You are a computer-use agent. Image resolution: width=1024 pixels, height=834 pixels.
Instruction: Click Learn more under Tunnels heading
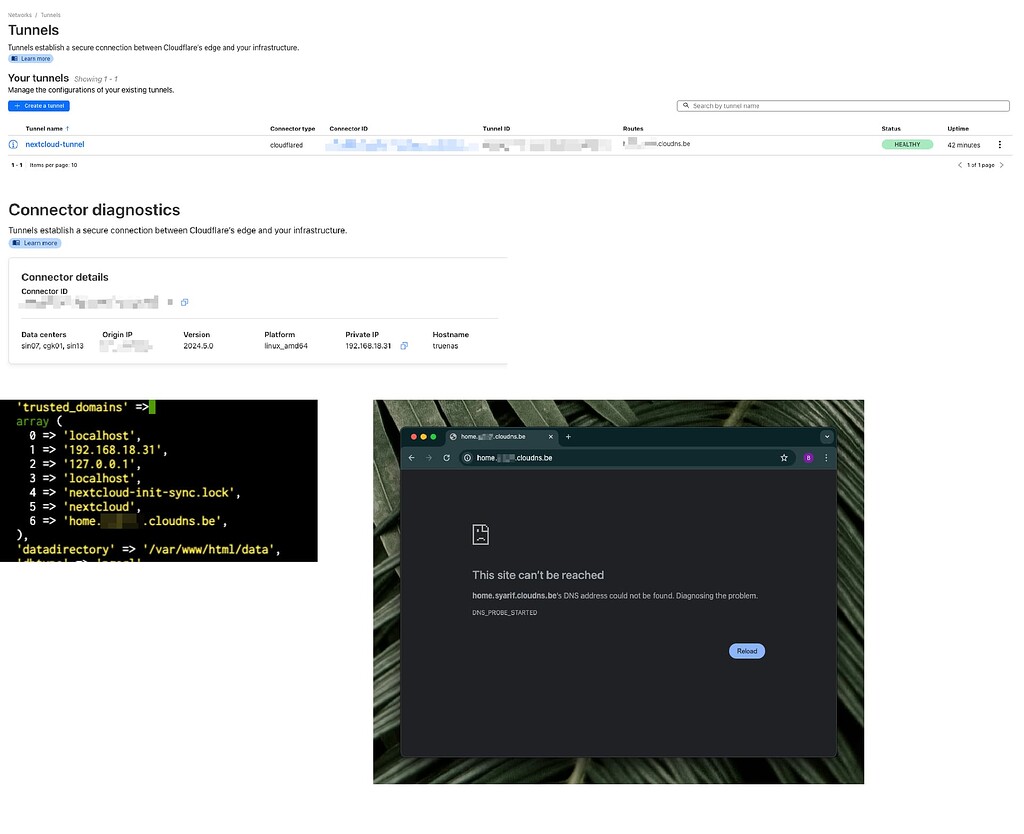pyautogui.click(x=31, y=59)
